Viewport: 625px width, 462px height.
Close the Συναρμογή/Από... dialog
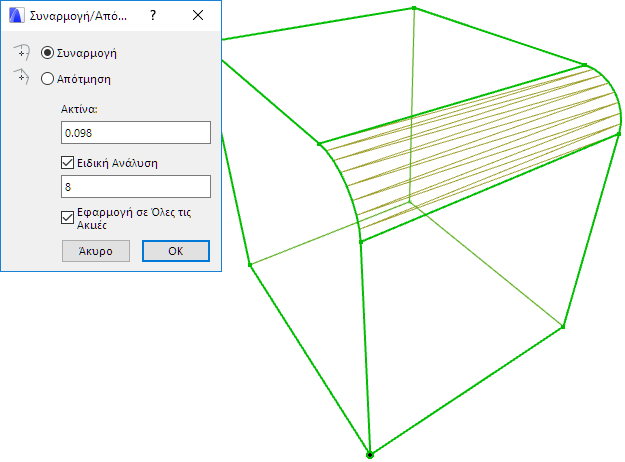coord(198,16)
